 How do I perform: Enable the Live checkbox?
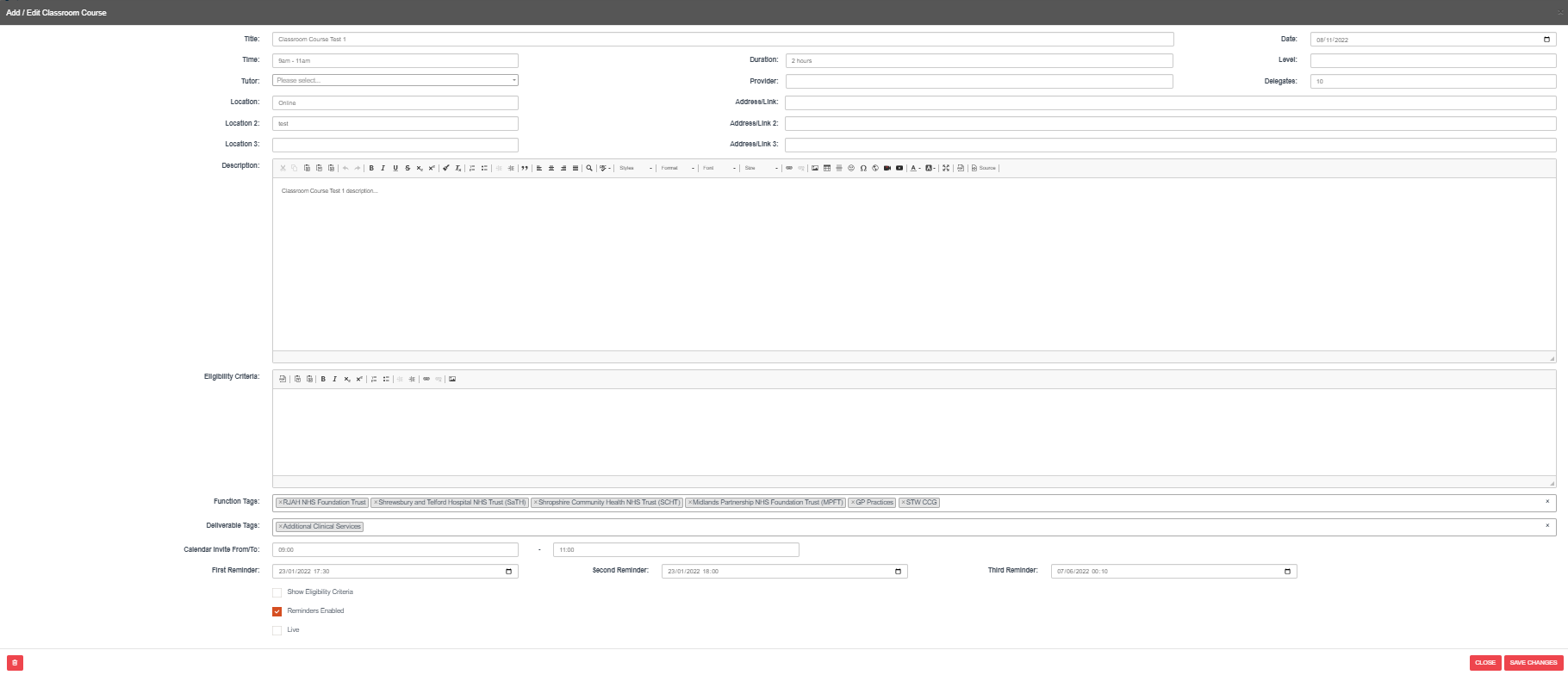[277, 631]
